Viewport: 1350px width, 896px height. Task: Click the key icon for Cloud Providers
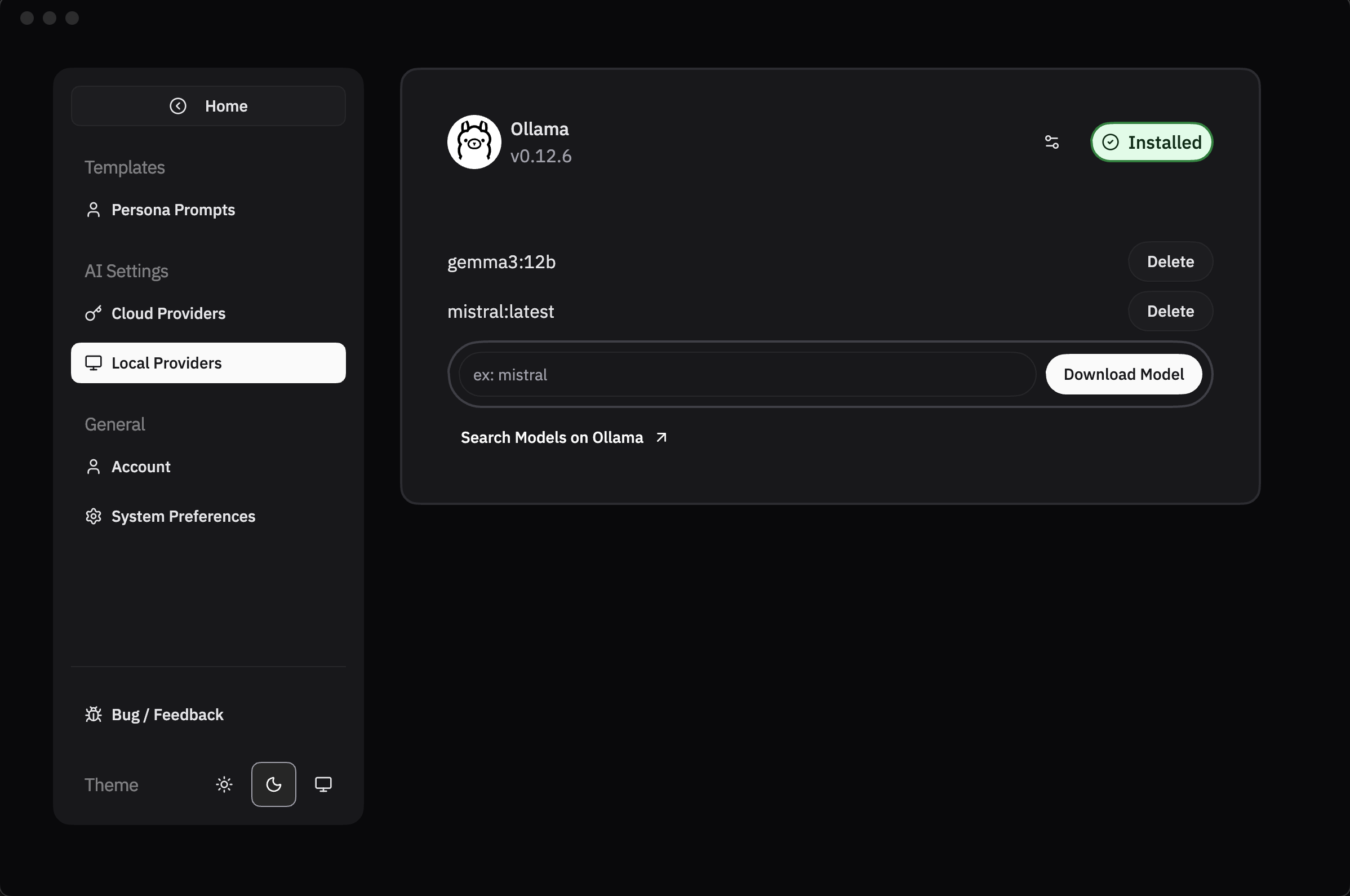93,313
